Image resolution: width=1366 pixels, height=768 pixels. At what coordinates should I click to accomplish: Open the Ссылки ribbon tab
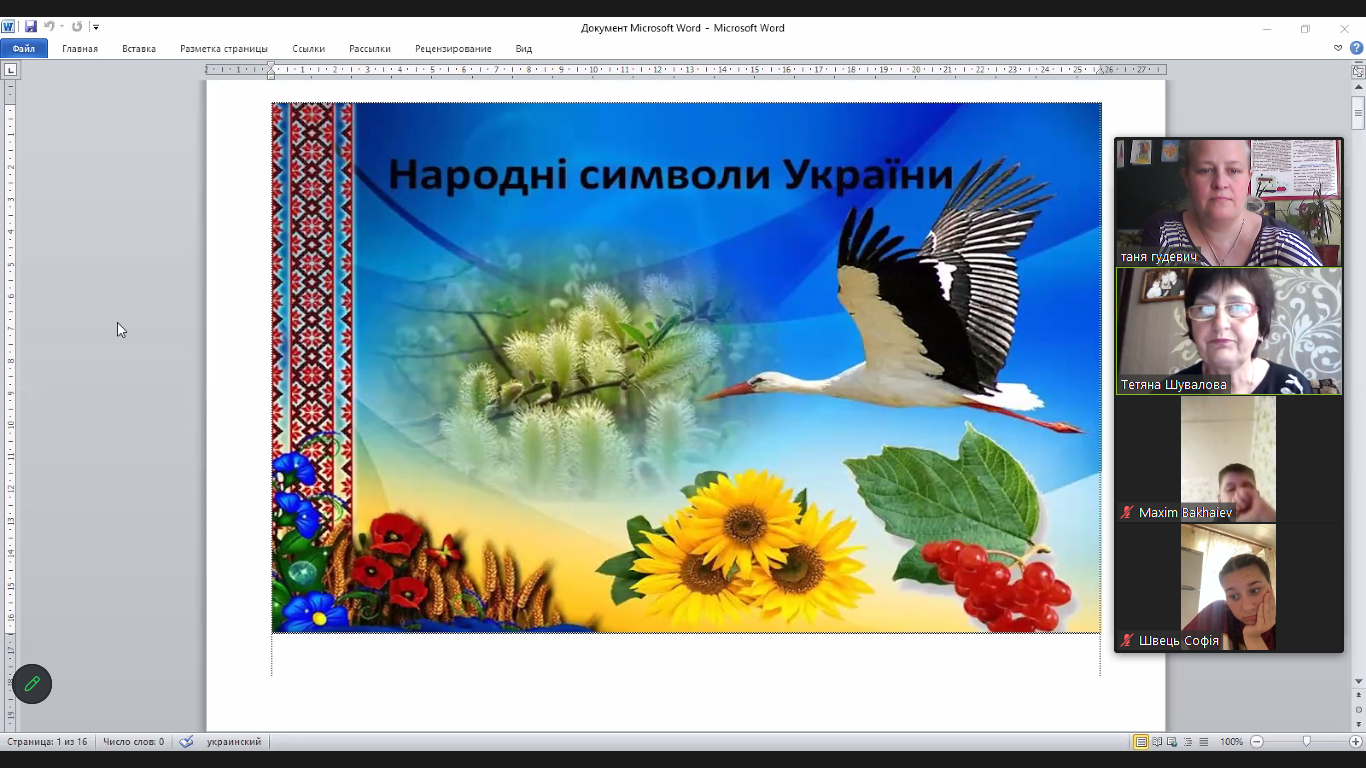tap(309, 48)
